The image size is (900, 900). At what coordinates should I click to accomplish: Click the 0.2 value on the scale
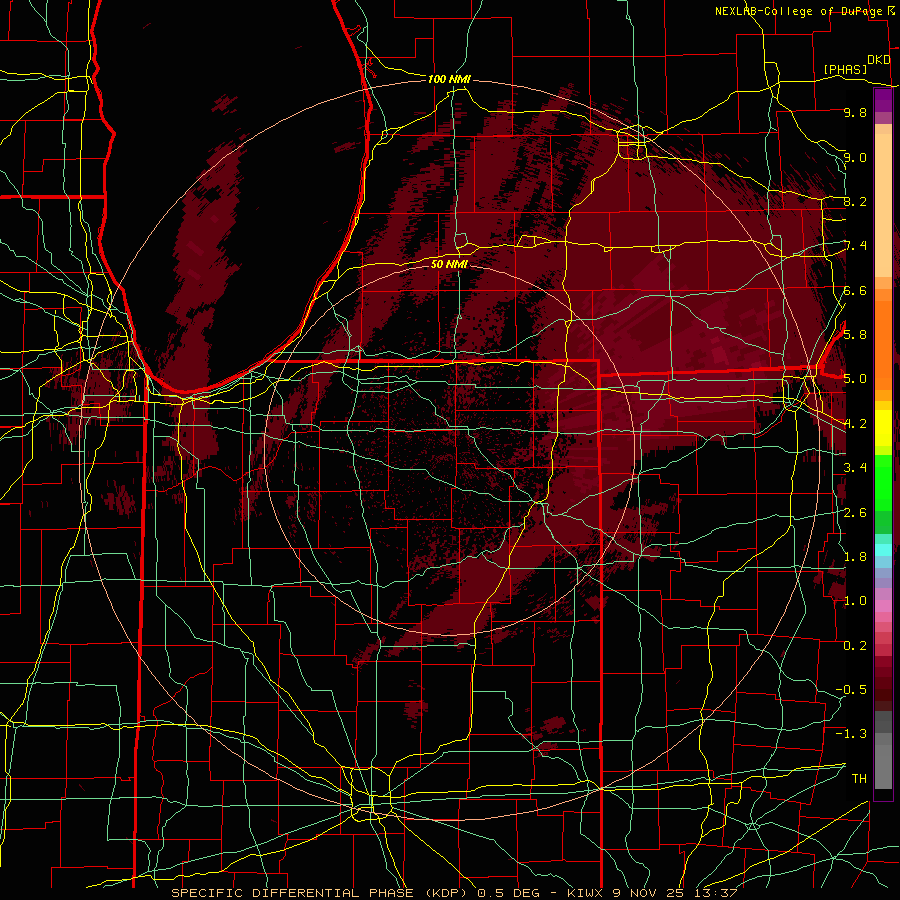click(x=855, y=646)
